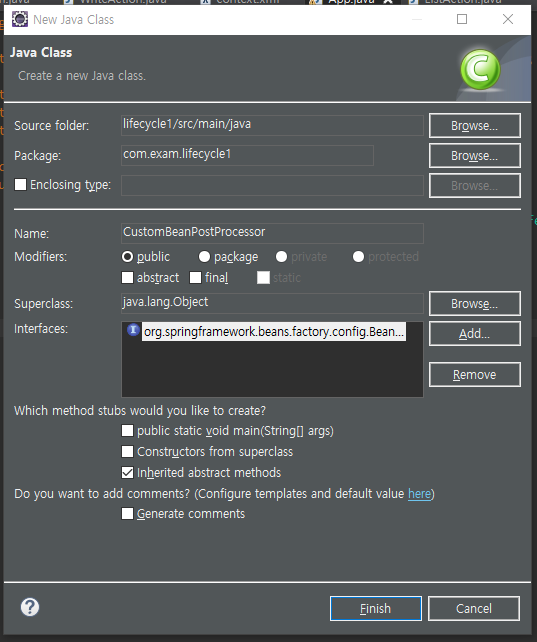Uncheck Inherited abstract methods
Image resolution: width=537 pixels, height=642 pixels.
(127, 472)
